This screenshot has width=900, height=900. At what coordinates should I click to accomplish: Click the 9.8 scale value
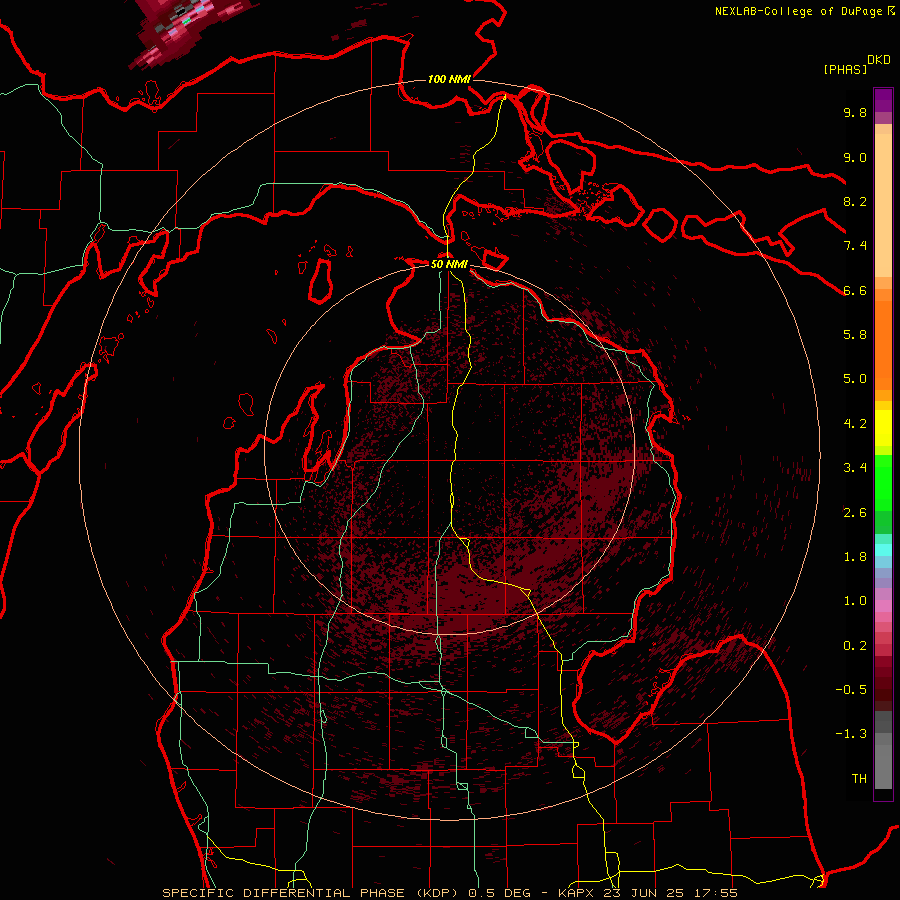pyautogui.click(x=855, y=112)
